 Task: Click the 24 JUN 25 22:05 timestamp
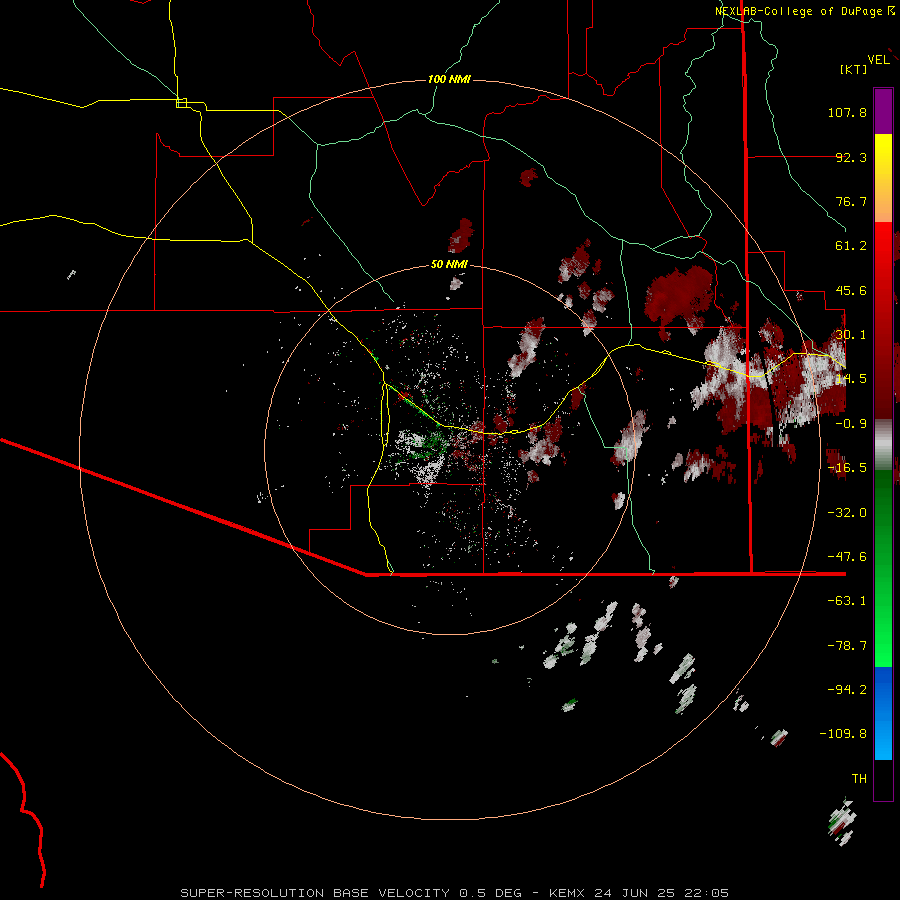coord(661,893)
